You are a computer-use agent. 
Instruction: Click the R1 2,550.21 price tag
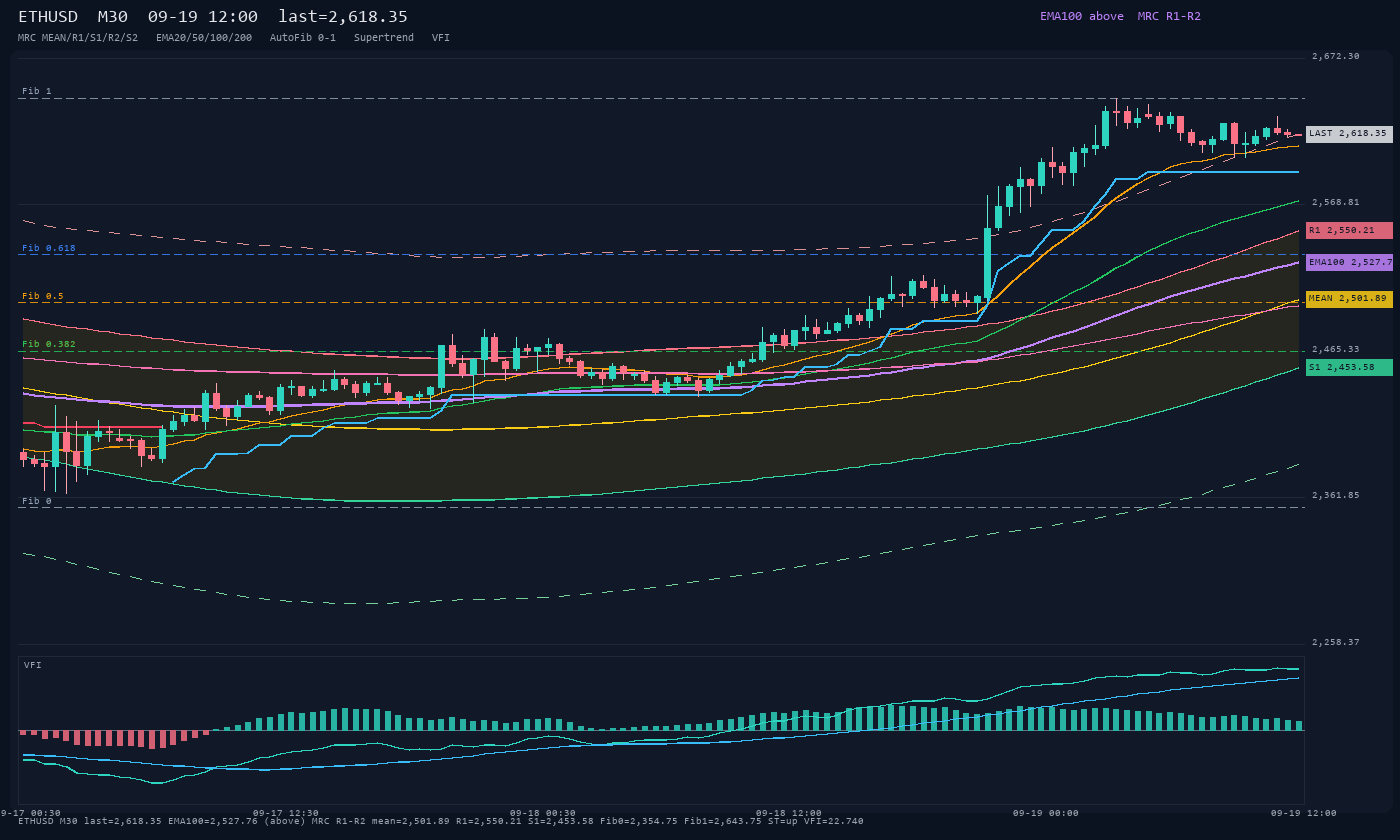(1349, 230)
